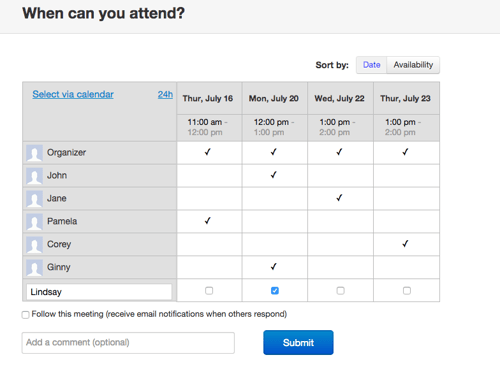Click the Organizer avatar icon
500x369 pixels.
point(34,153)
